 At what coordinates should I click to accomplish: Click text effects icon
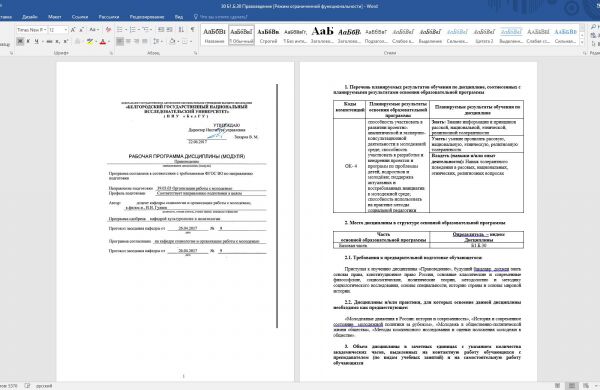coord(78,41)
